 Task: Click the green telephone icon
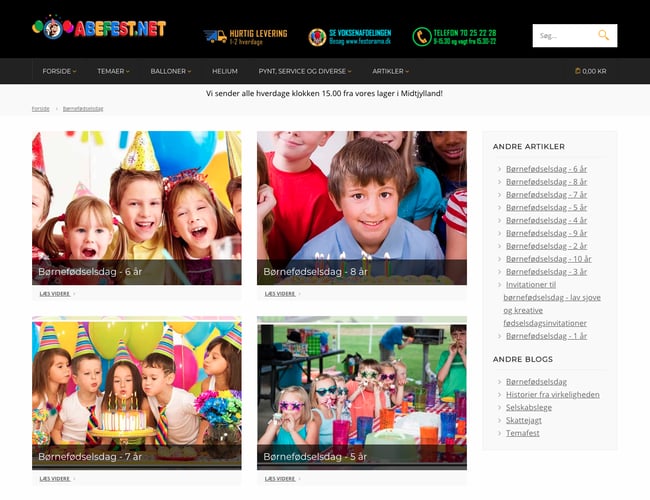point(422,37)
